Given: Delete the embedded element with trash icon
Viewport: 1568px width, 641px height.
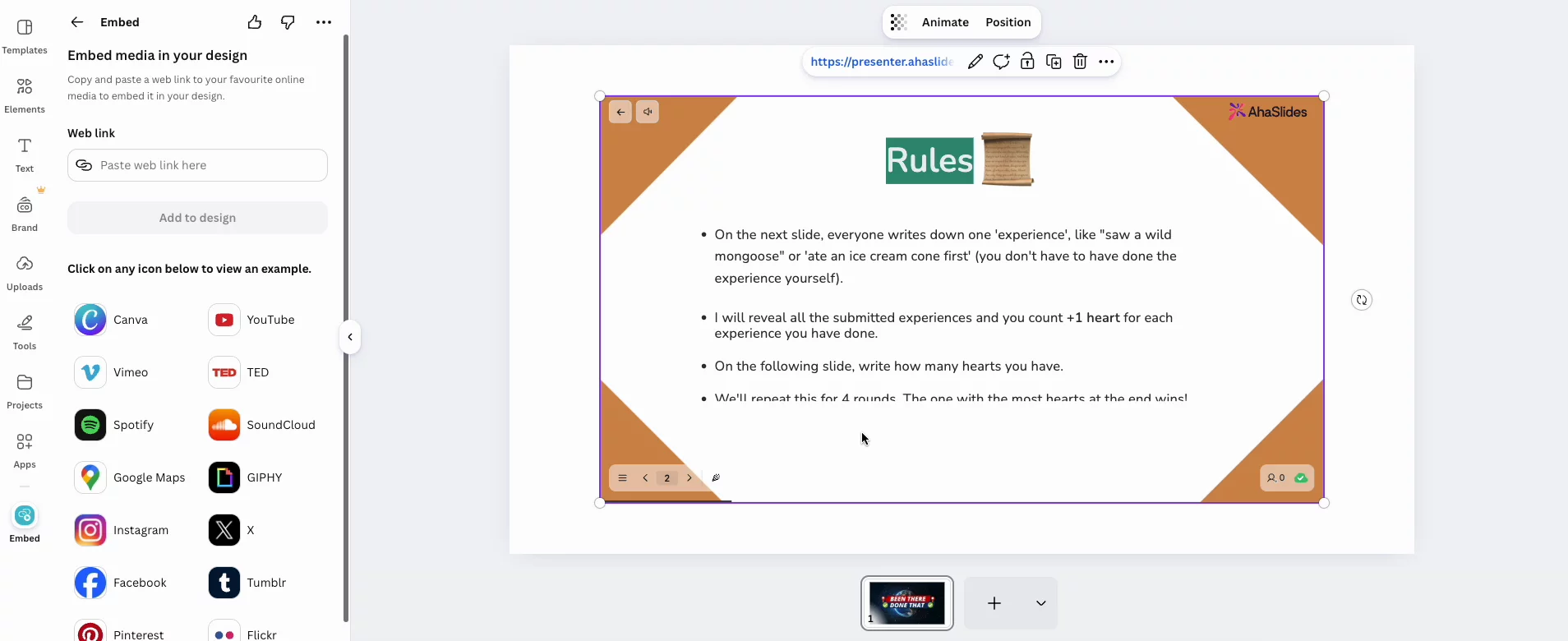Looking at the screenshot, I should click(x=1080, y=62).
